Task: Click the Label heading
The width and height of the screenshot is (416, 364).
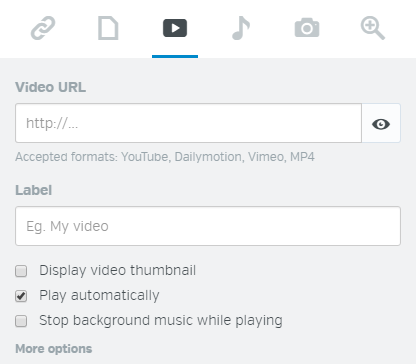Action: tap(33, 190)
